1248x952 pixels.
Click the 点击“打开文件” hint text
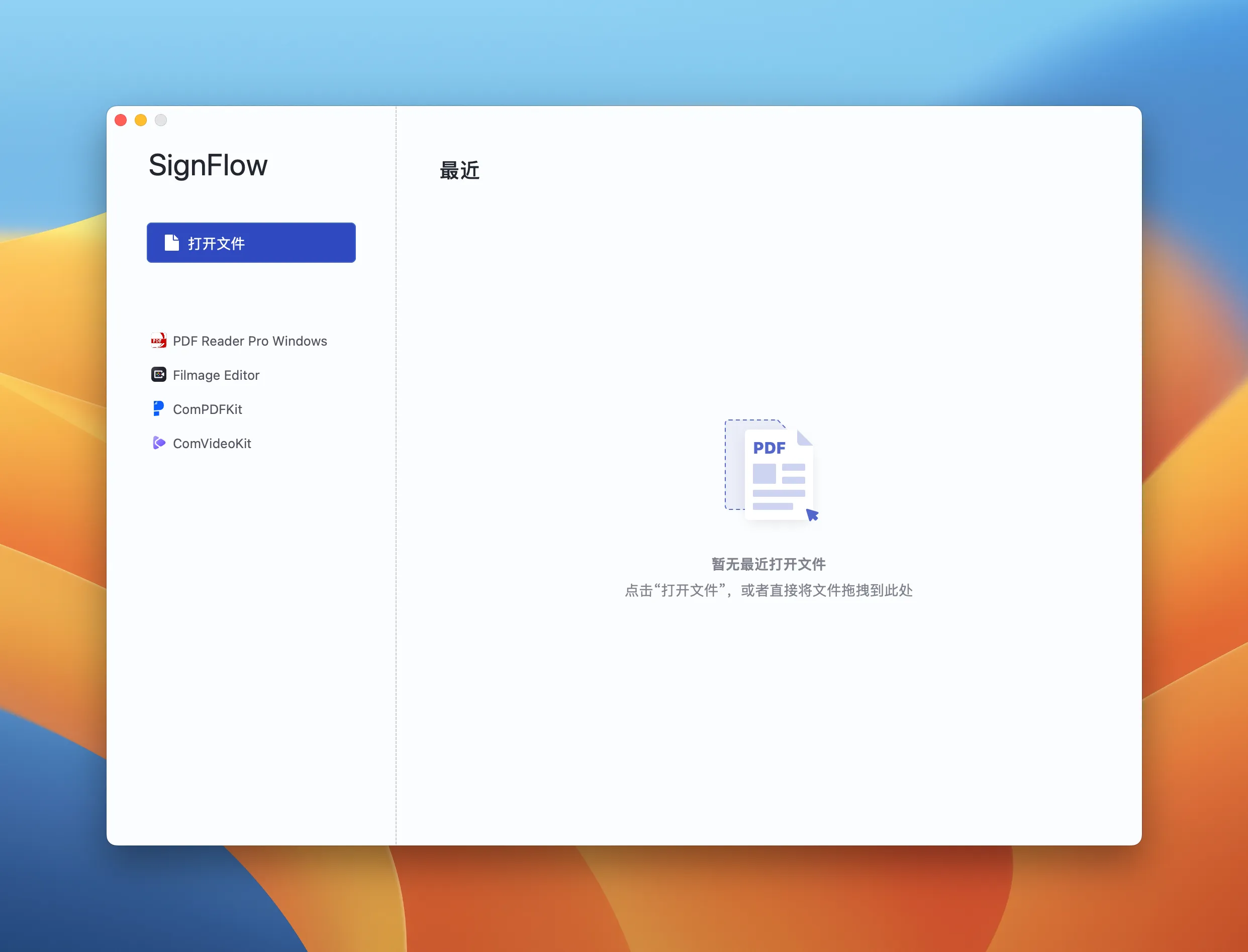[769, 590]
